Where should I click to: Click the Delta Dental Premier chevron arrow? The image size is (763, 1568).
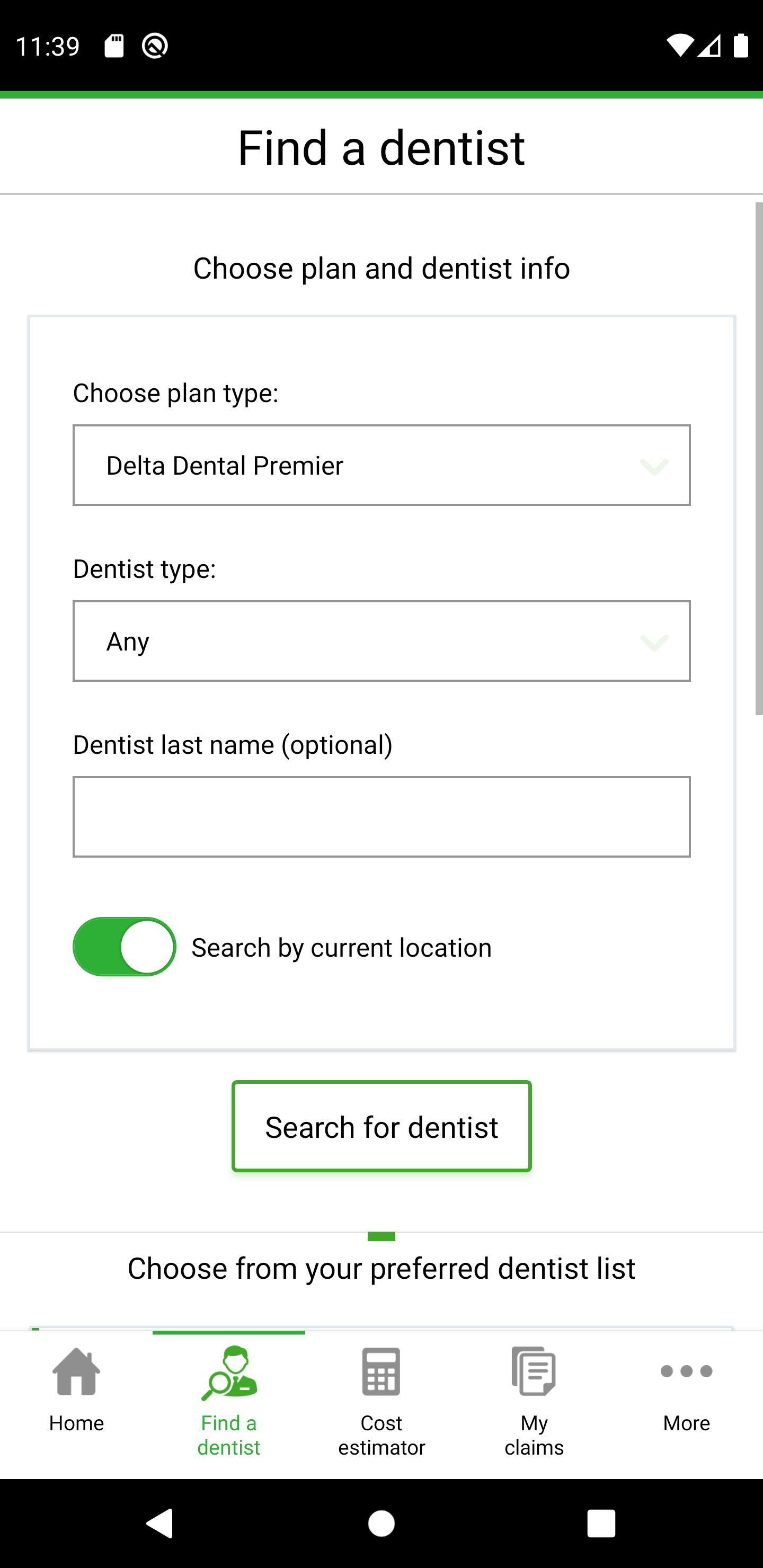pyautogui.click(x=654, y=466)
